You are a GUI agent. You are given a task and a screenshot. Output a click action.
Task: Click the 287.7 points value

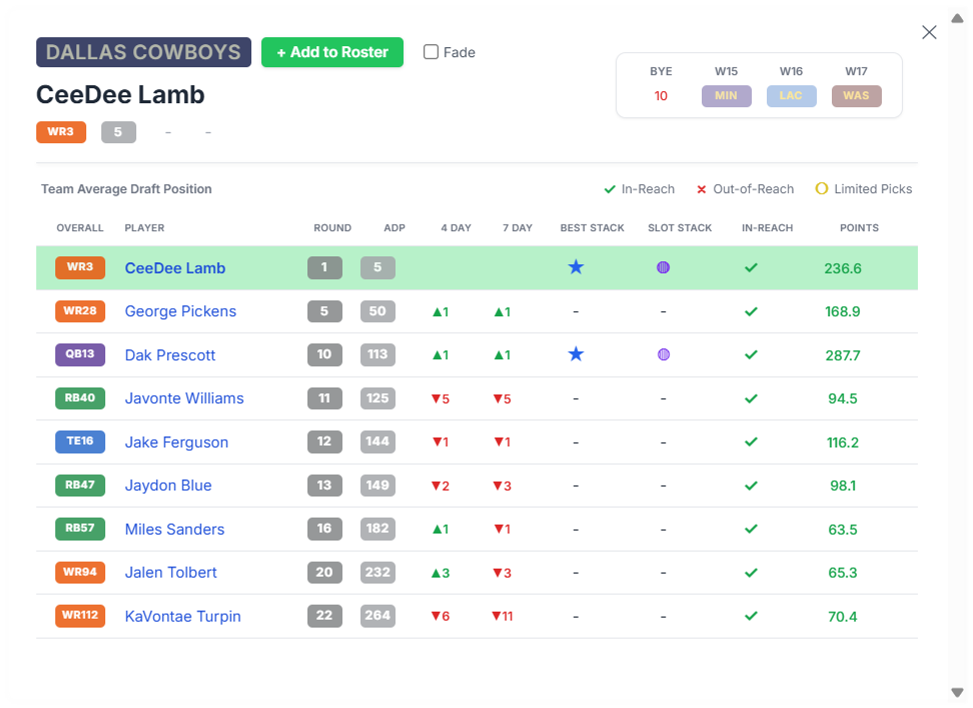[843, 356]
